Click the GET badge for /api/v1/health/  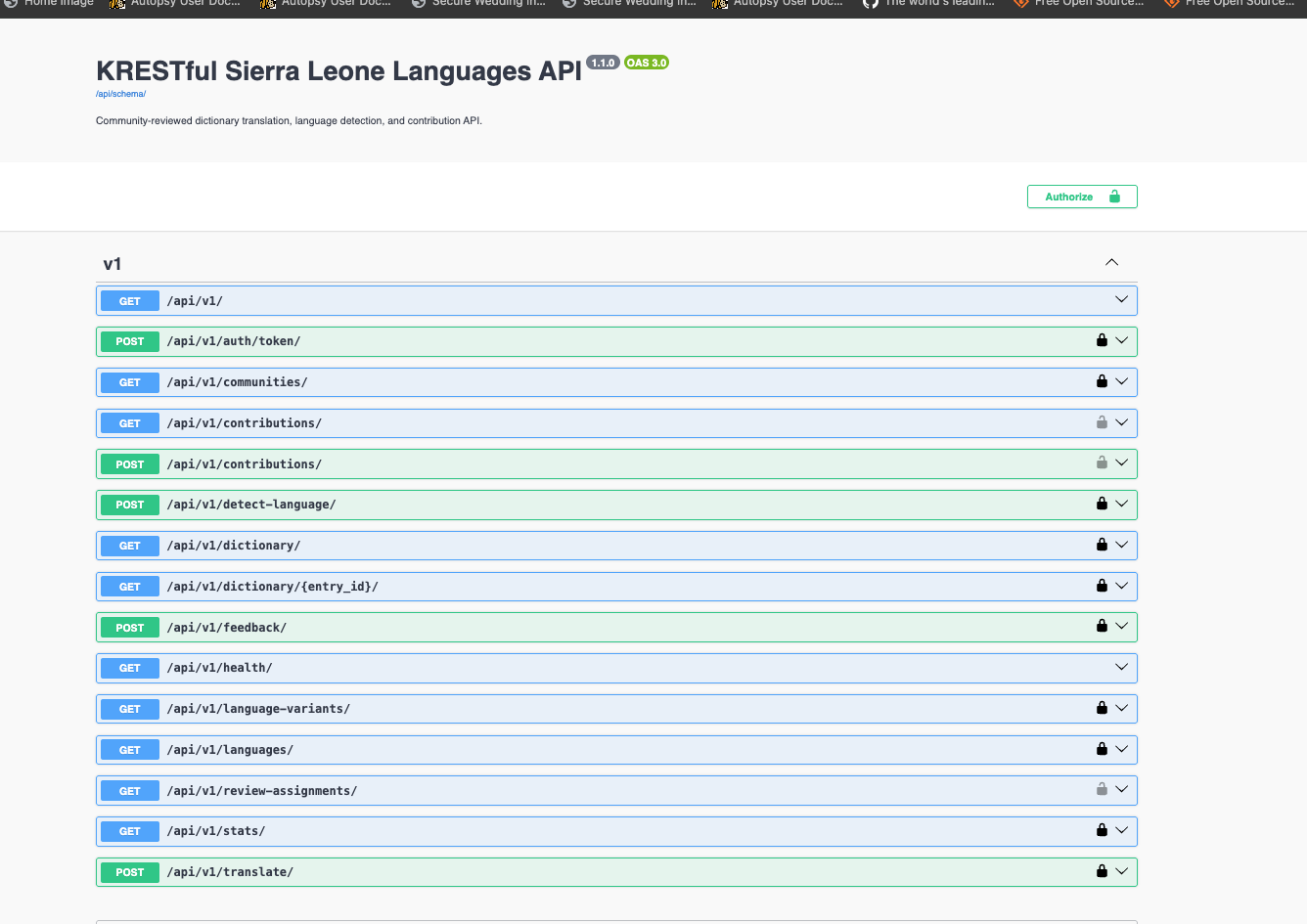tap(130, 668)
